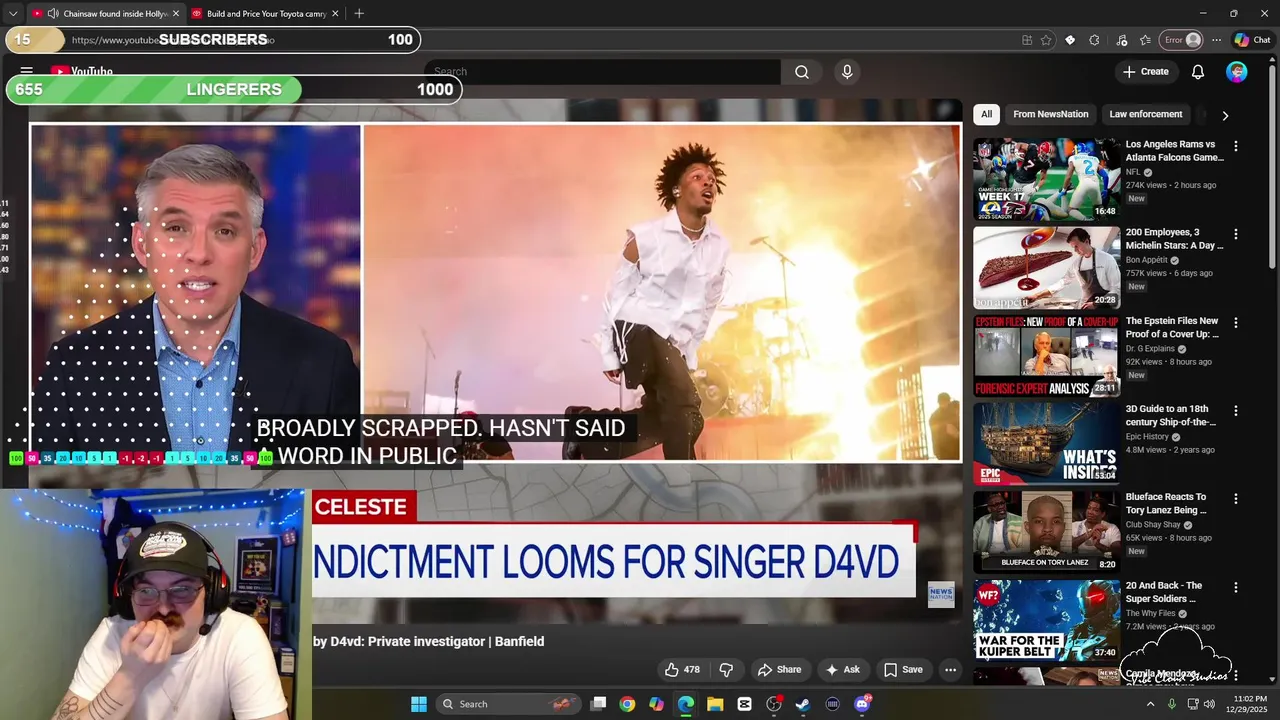The width and height of the screenshot is (1280, 720).
Task: Open a new browser tab
Action: [359, 13]
